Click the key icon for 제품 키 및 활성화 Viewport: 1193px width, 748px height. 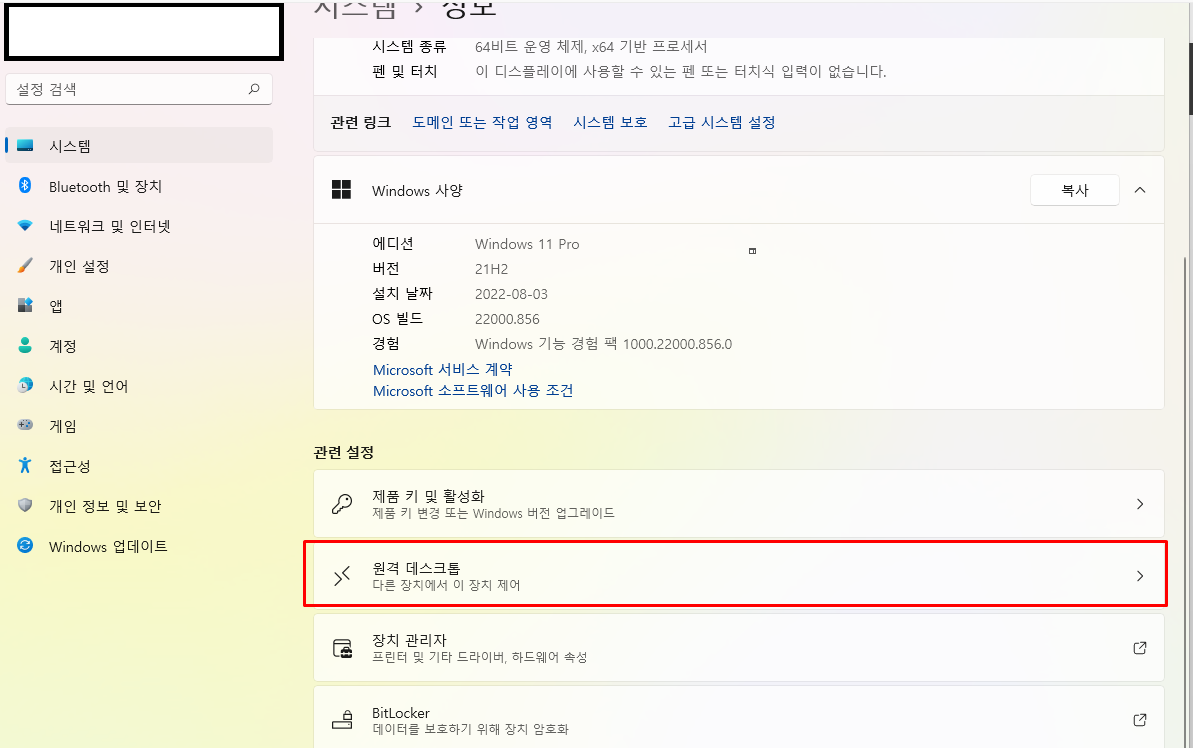(342, 504)
